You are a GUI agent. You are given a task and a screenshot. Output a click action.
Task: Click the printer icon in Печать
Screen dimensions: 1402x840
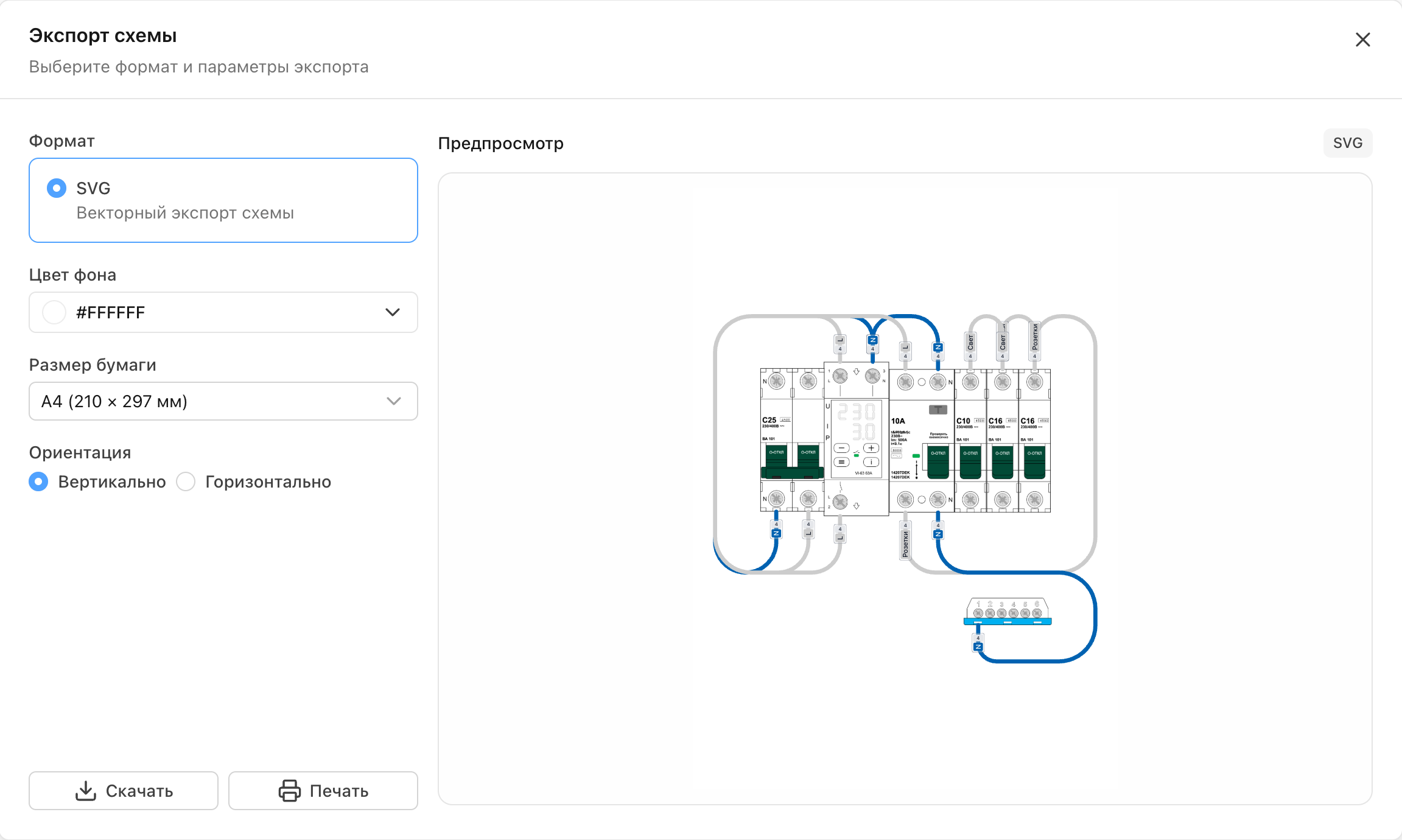click(x=290, y=791)
